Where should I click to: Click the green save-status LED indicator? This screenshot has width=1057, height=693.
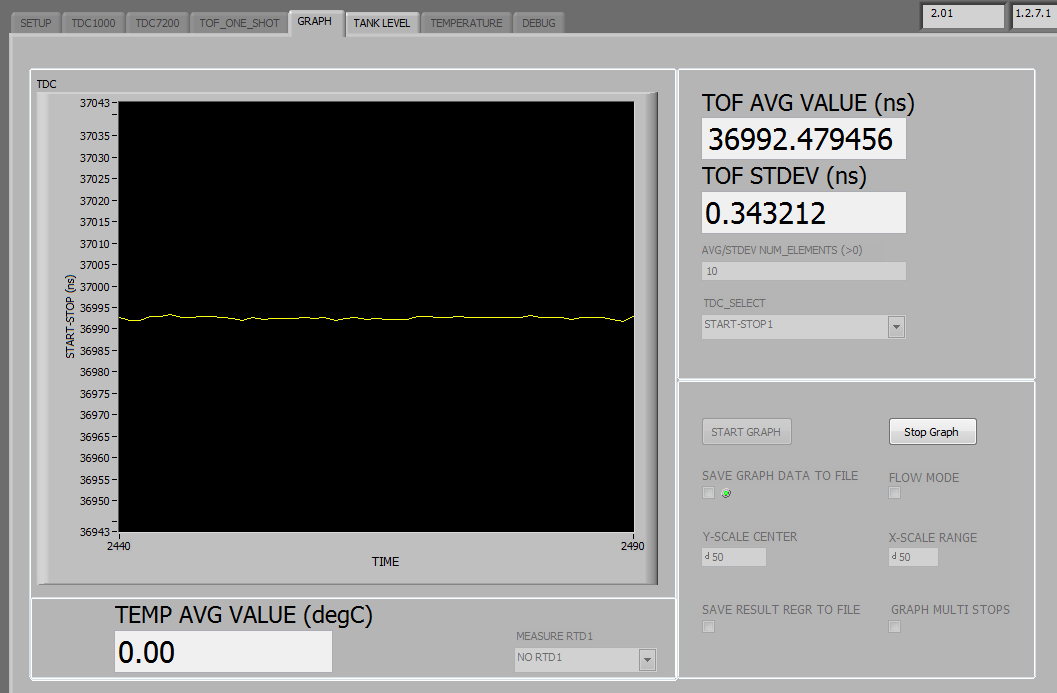point(726,493)
